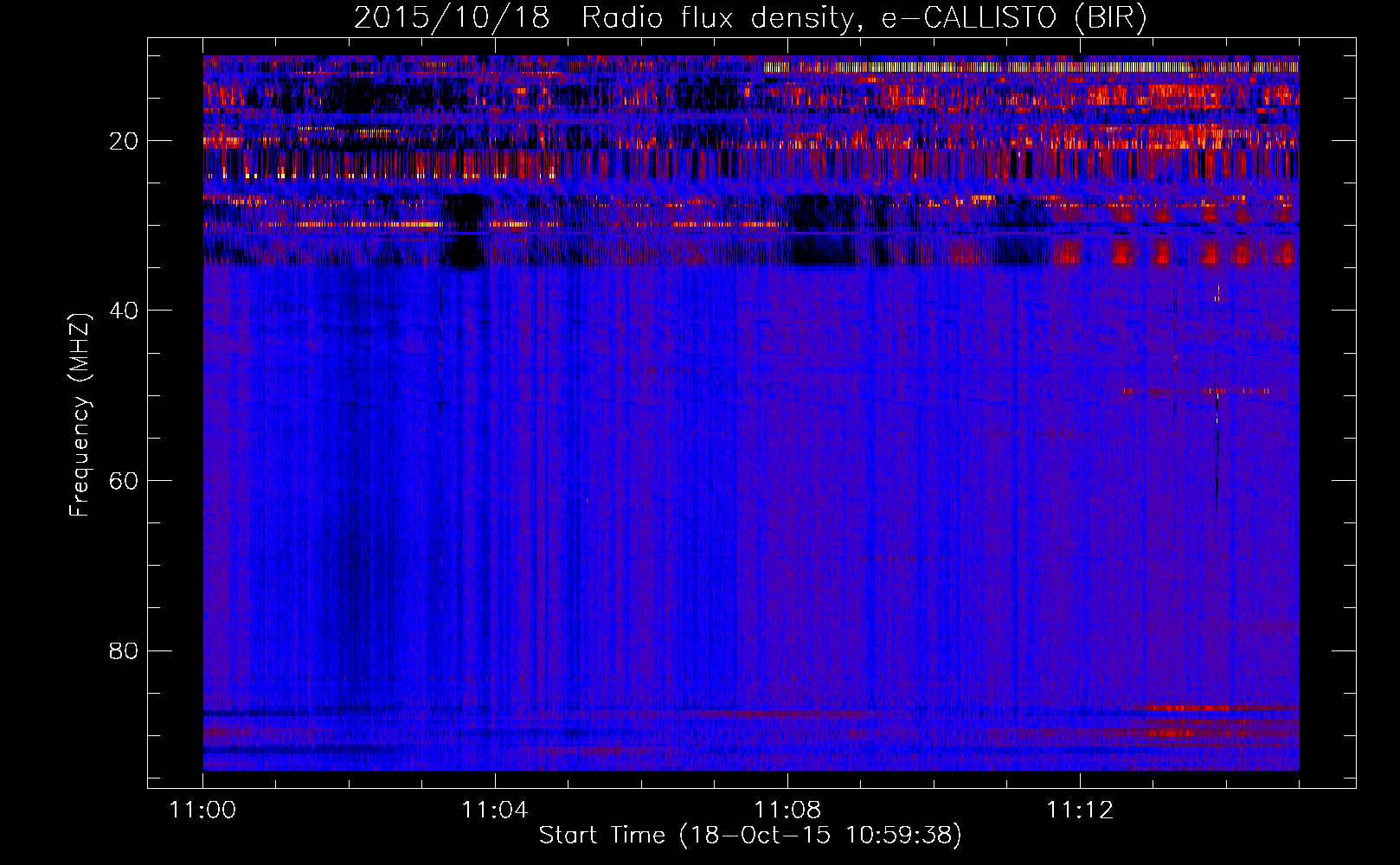Click the 'Start Time (18-Oct-15 10:59:38)' label
The width and height of the screenshot is (1400, 865).
coord(750,836)
